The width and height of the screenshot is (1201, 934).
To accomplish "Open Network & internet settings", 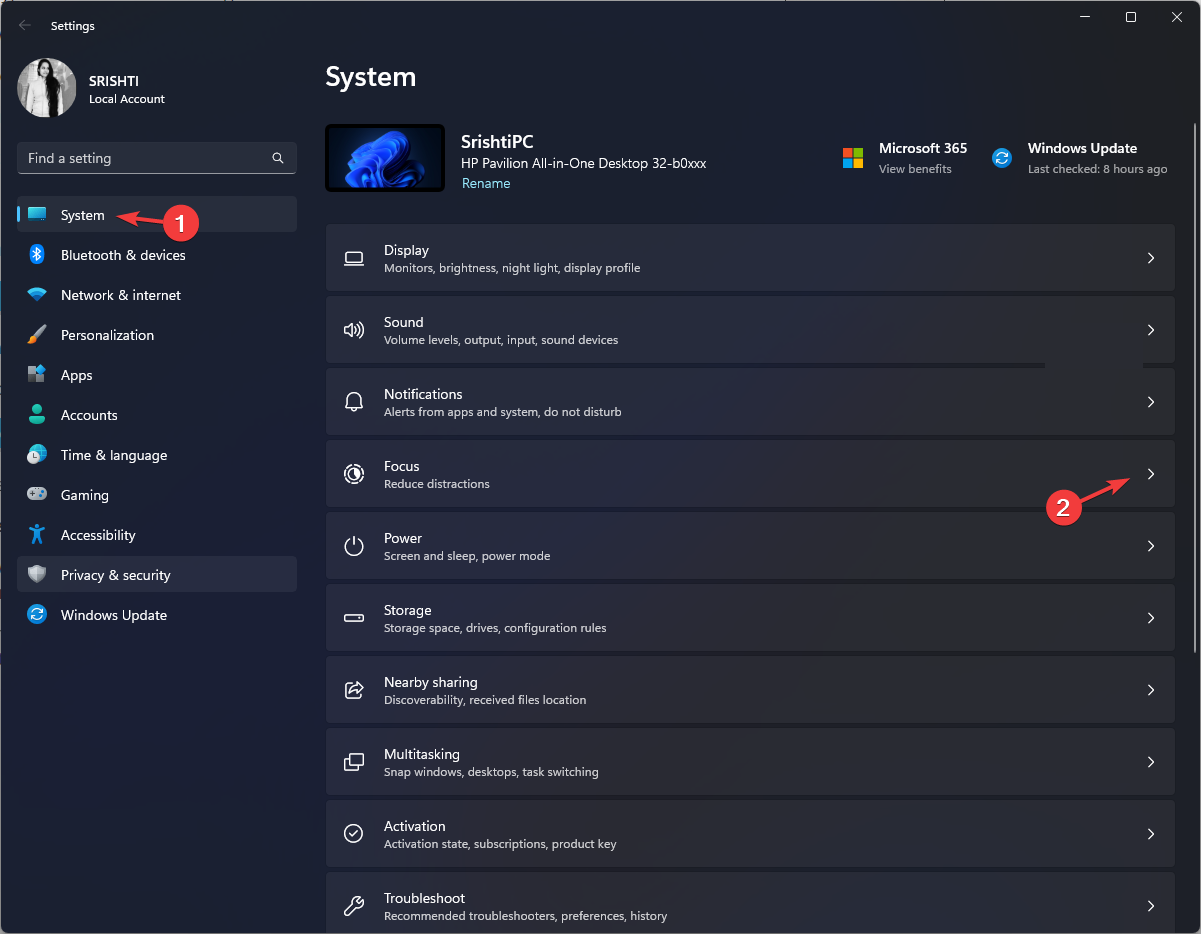I will click(157, 295).
